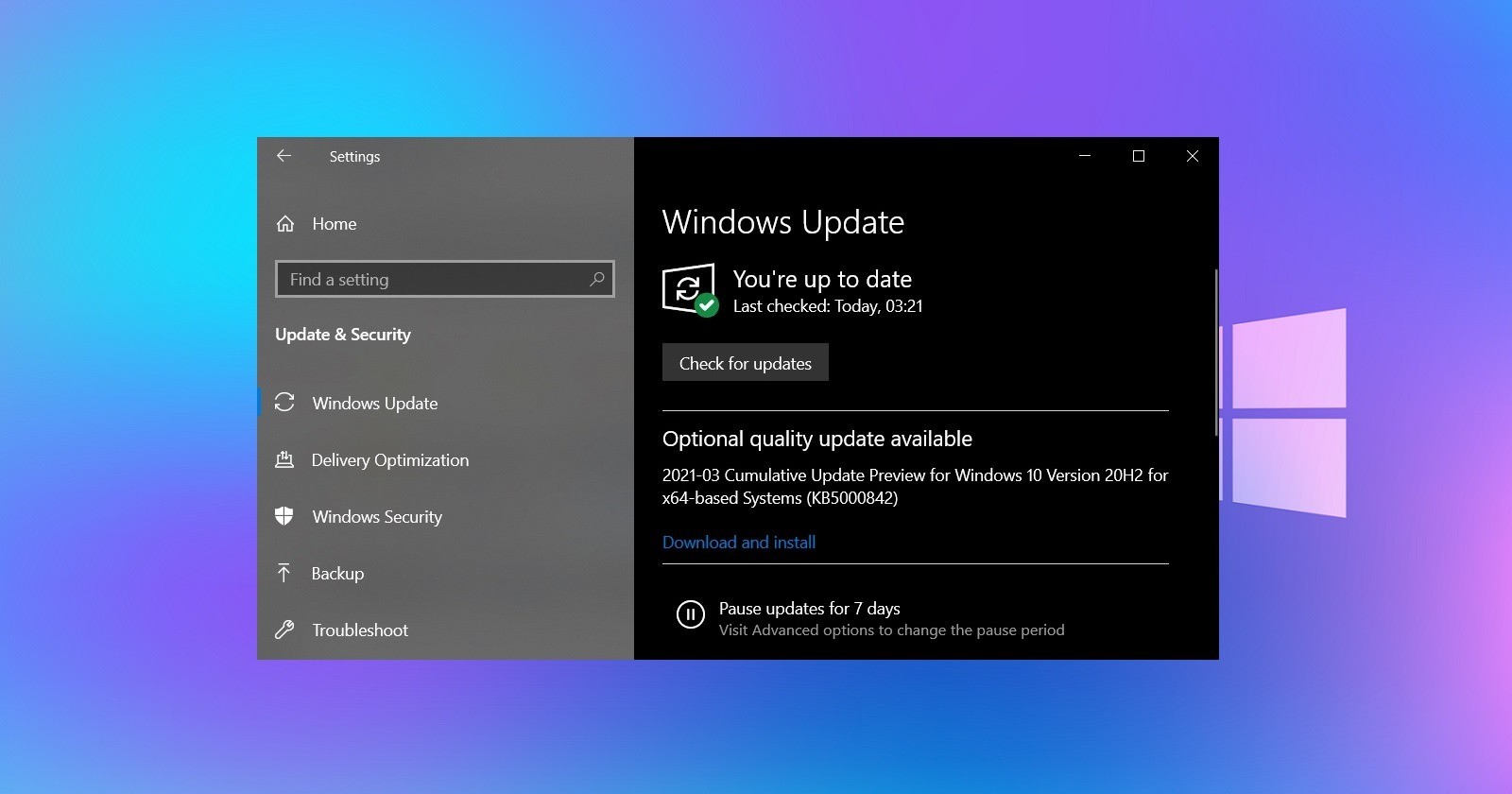Click the update status icon with green check
This screenshot has height=794, width=1512.
click(x=690, y=290)
